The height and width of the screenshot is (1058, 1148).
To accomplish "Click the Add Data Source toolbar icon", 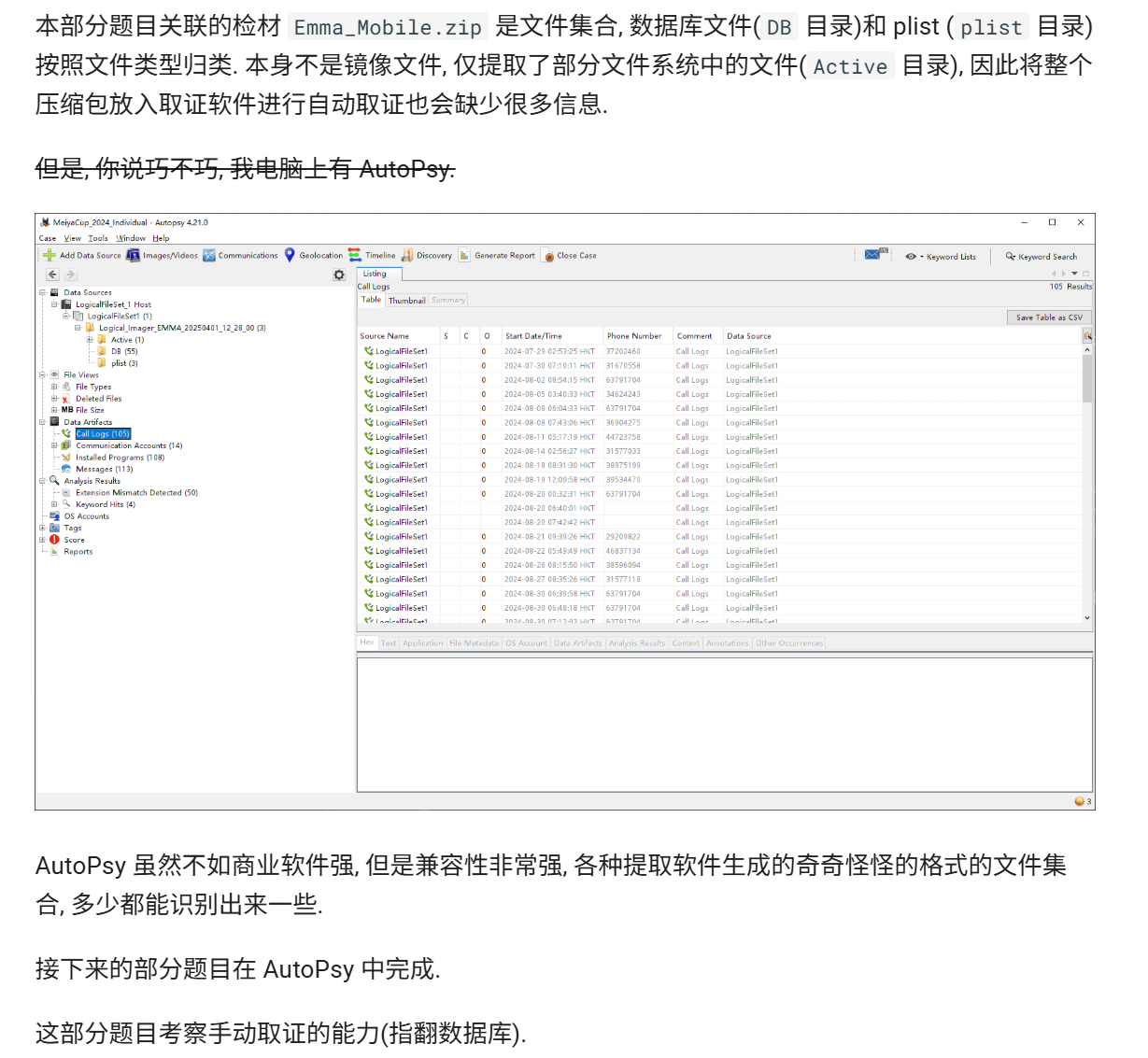I will 50,255.
